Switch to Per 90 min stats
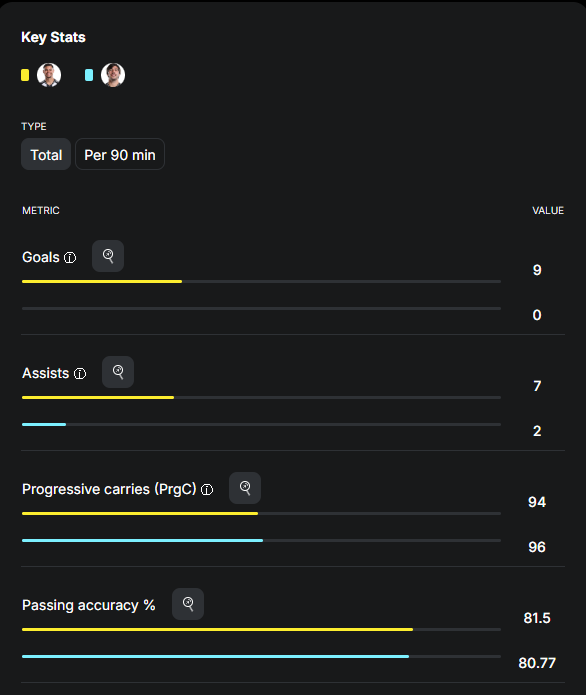Viewport: 586px width, 695px height. click(120, 154)
